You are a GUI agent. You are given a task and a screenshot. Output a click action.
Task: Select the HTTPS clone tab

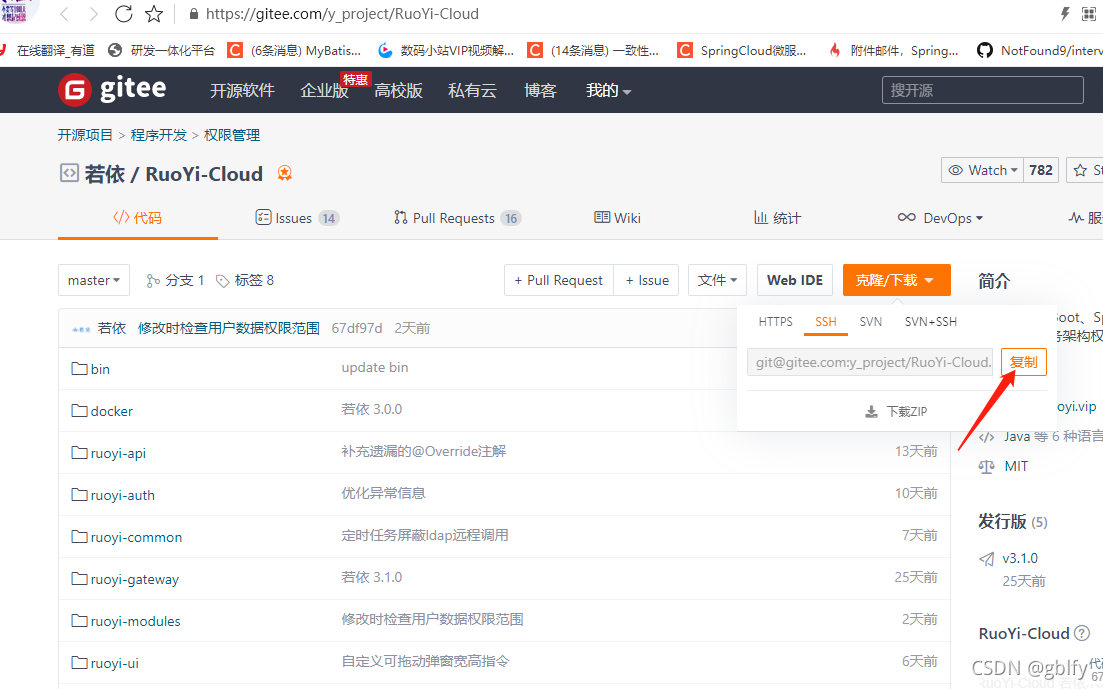tap(775, 322)
